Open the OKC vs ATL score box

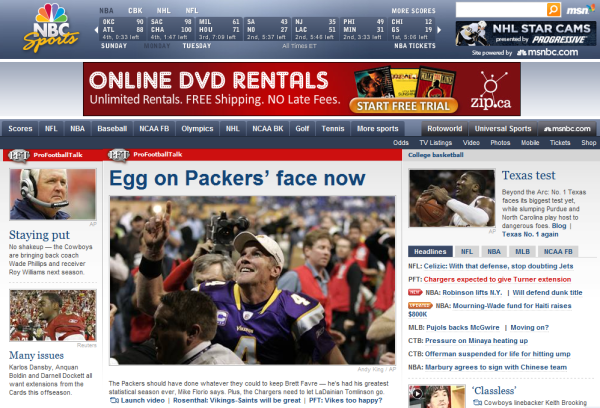pos(122,29)
